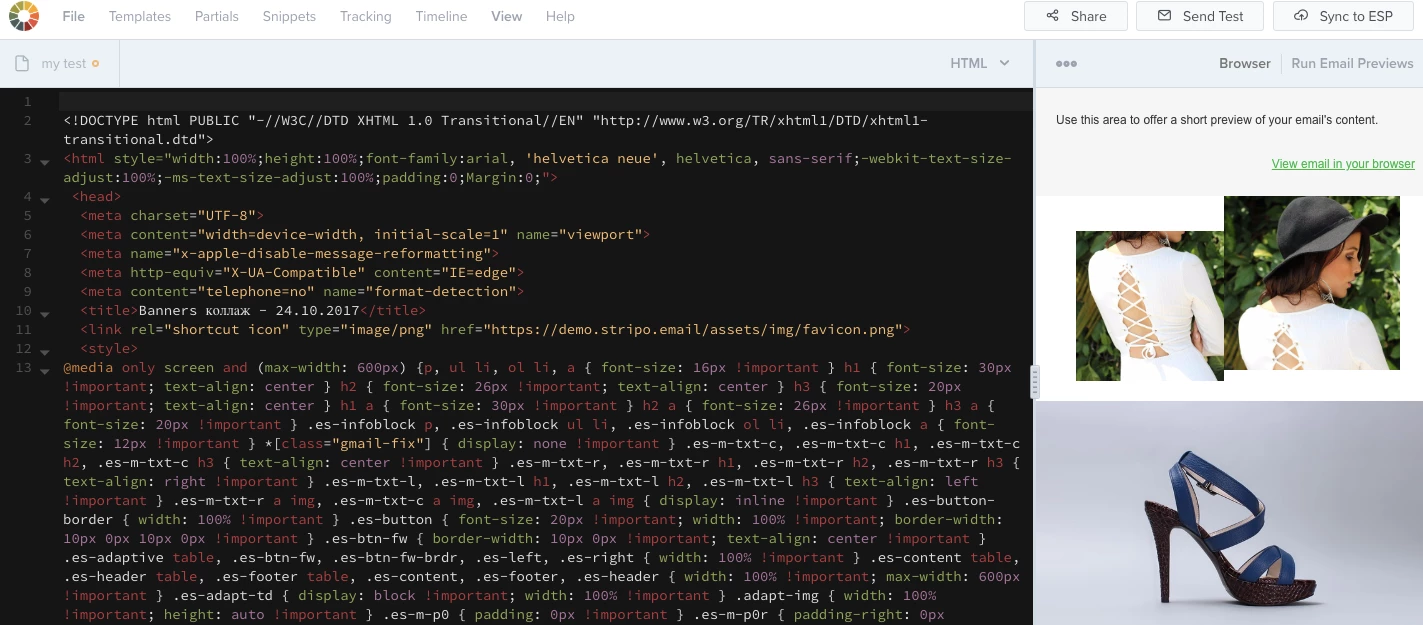
Task: Click the Stripo colorful logo icon
Action: 24,16
